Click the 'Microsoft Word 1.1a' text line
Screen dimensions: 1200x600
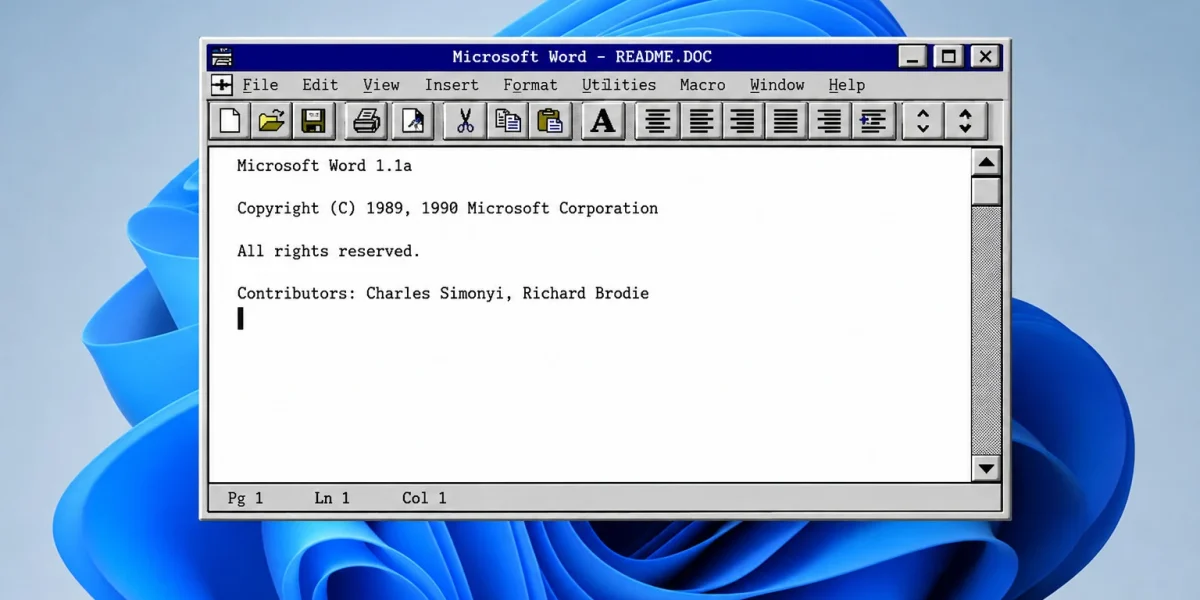[x=324, y=166]
